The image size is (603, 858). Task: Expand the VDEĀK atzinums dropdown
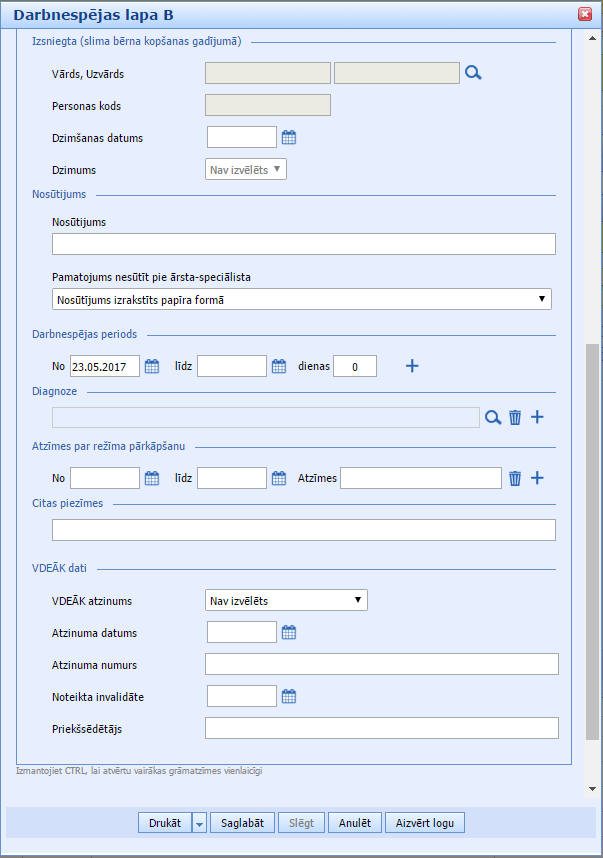(x=286, y=601)
